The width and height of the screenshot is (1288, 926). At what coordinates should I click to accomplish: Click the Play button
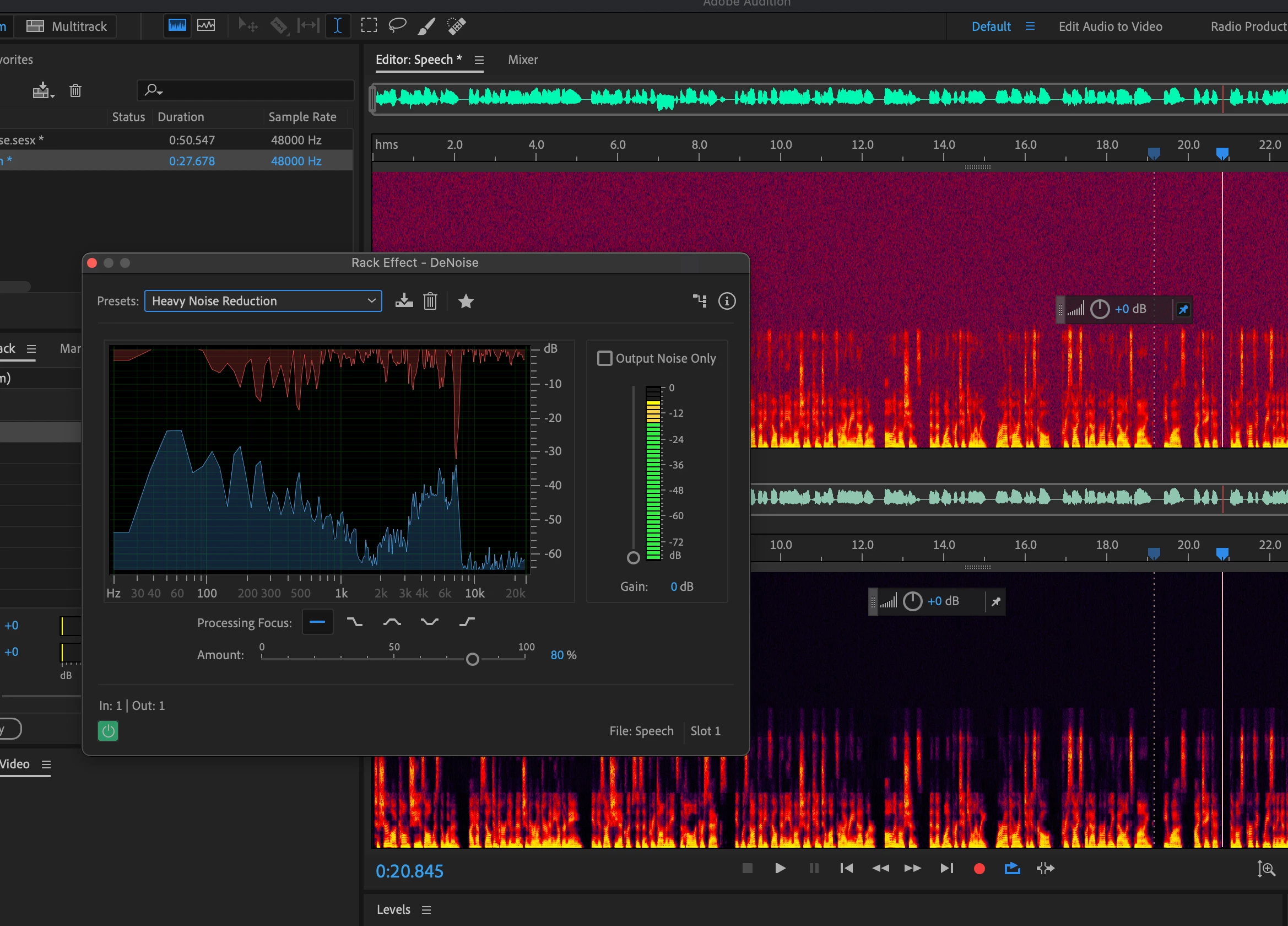point(780,868)
